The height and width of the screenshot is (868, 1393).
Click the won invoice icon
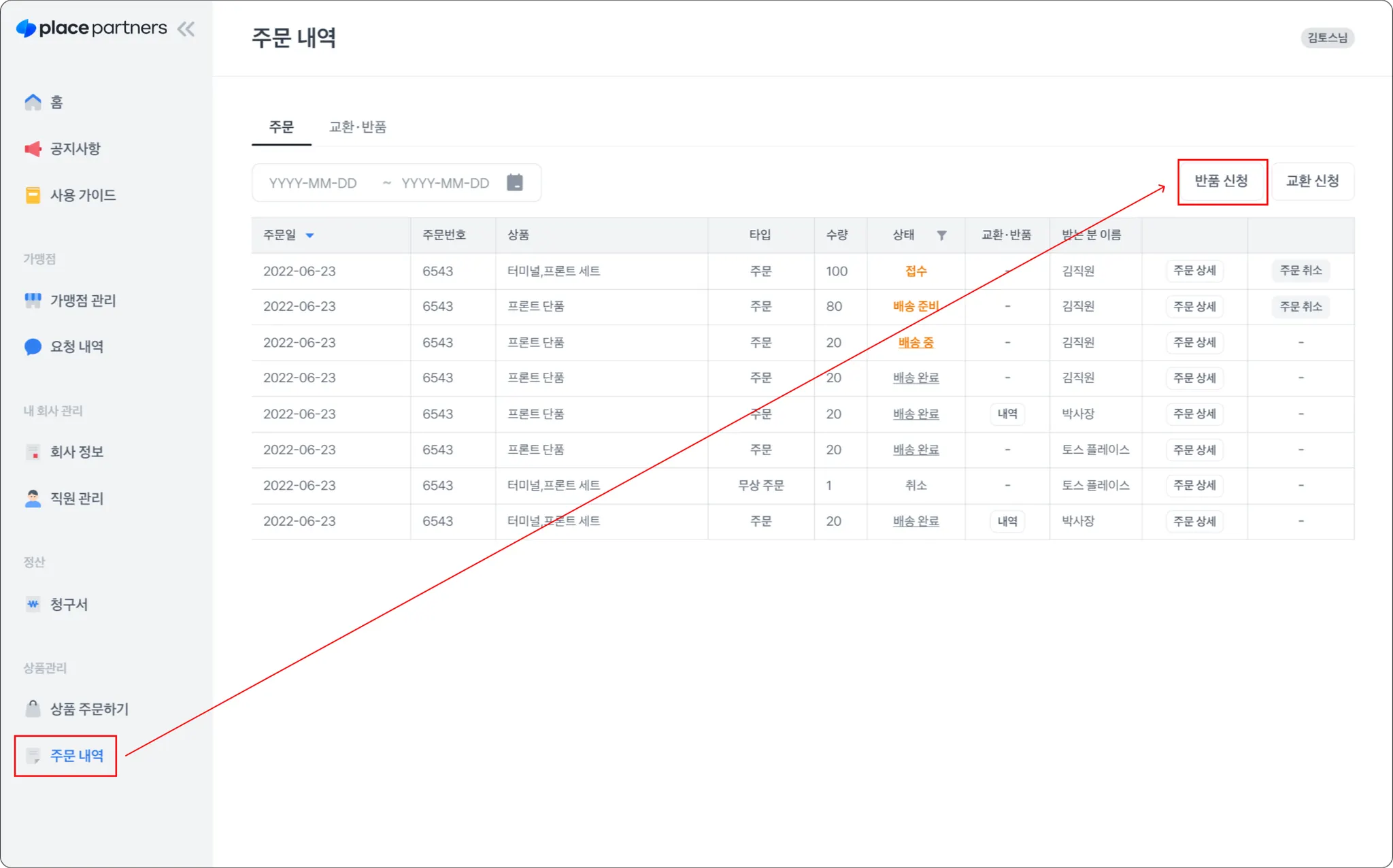pyautogui.click(x=33, y=604)
